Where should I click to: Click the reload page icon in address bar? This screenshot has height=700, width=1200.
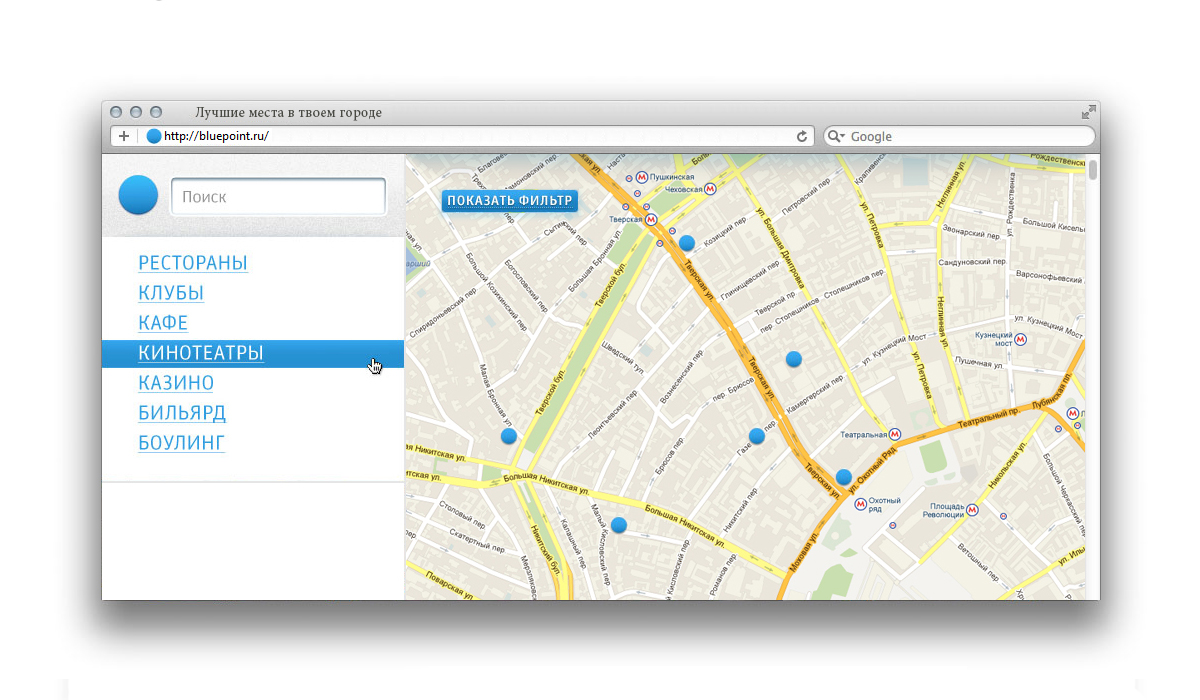point(801,137)
